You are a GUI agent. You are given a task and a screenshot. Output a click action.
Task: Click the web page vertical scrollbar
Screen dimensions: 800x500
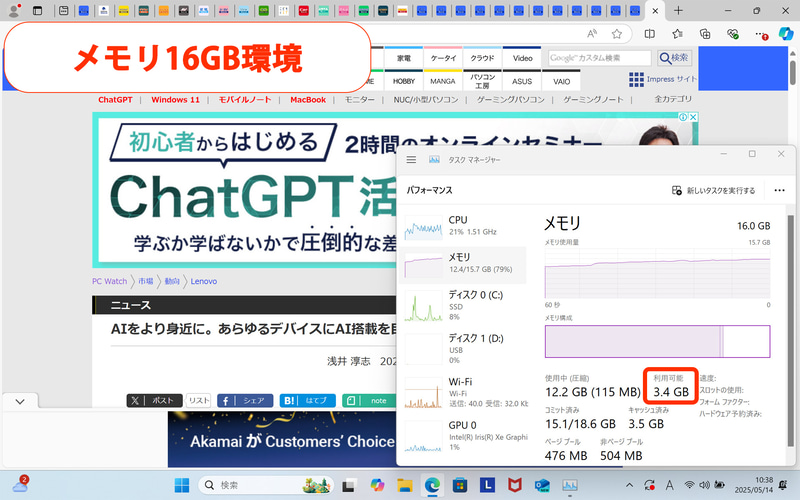[792, 72]
